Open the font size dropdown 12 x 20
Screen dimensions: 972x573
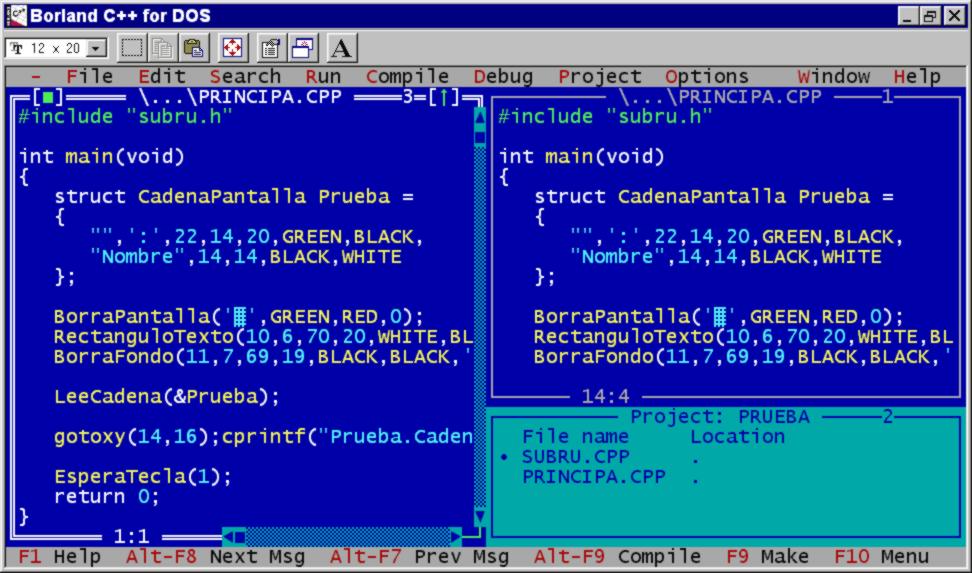pyautogui.click(x=97, y=48)
